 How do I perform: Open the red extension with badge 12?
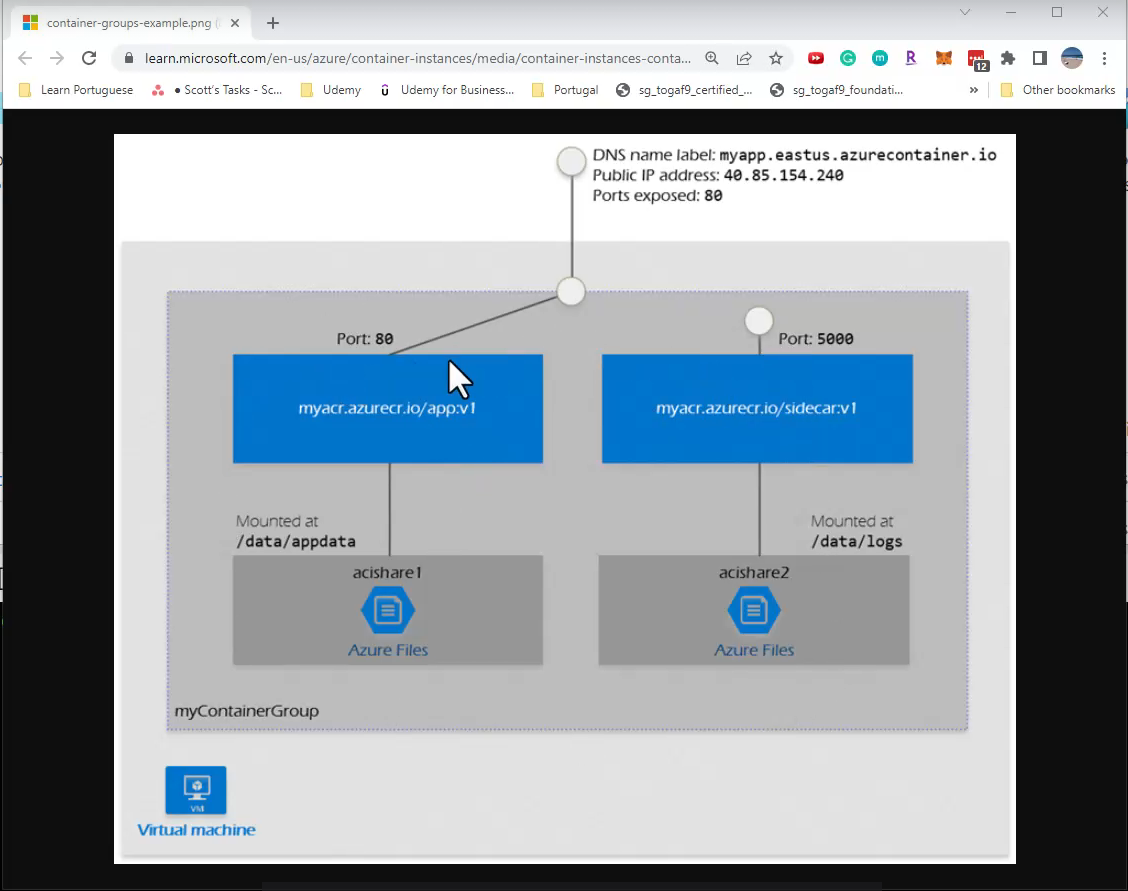point(978,60)
